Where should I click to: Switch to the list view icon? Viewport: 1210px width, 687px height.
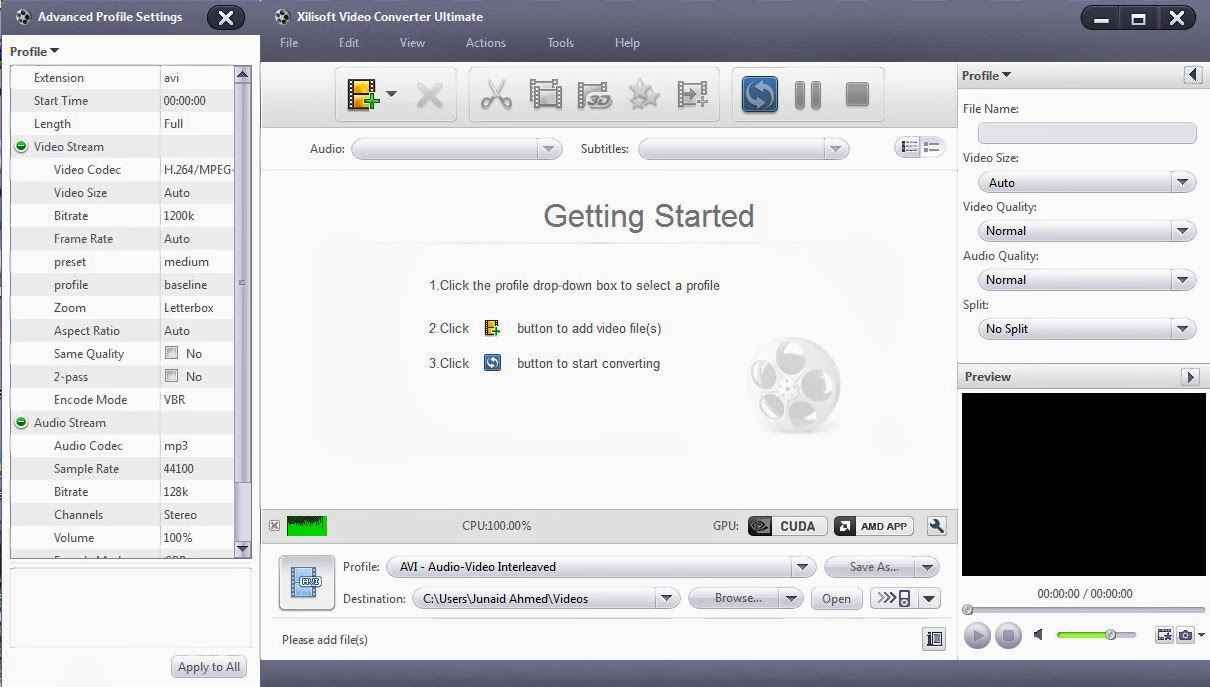[909, 148]
